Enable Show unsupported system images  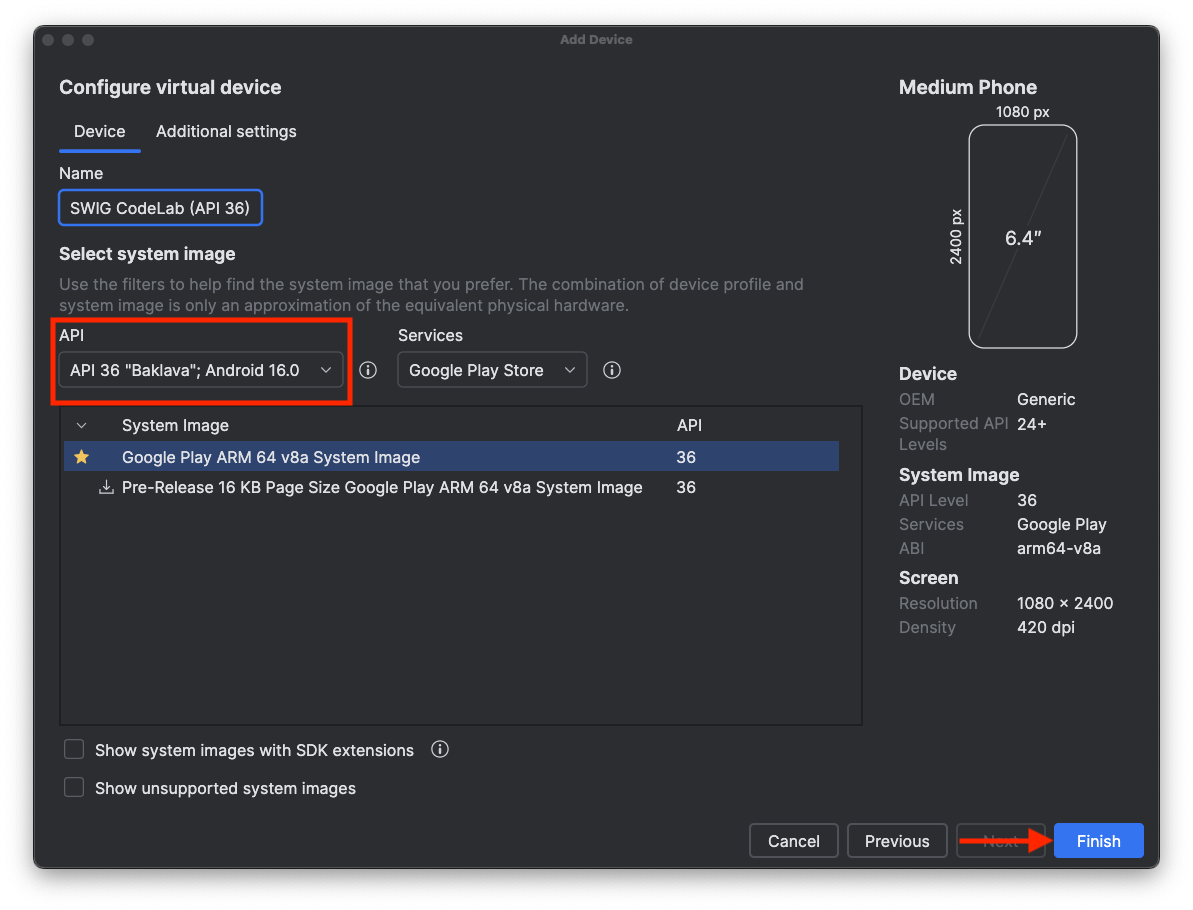[73, 787]
